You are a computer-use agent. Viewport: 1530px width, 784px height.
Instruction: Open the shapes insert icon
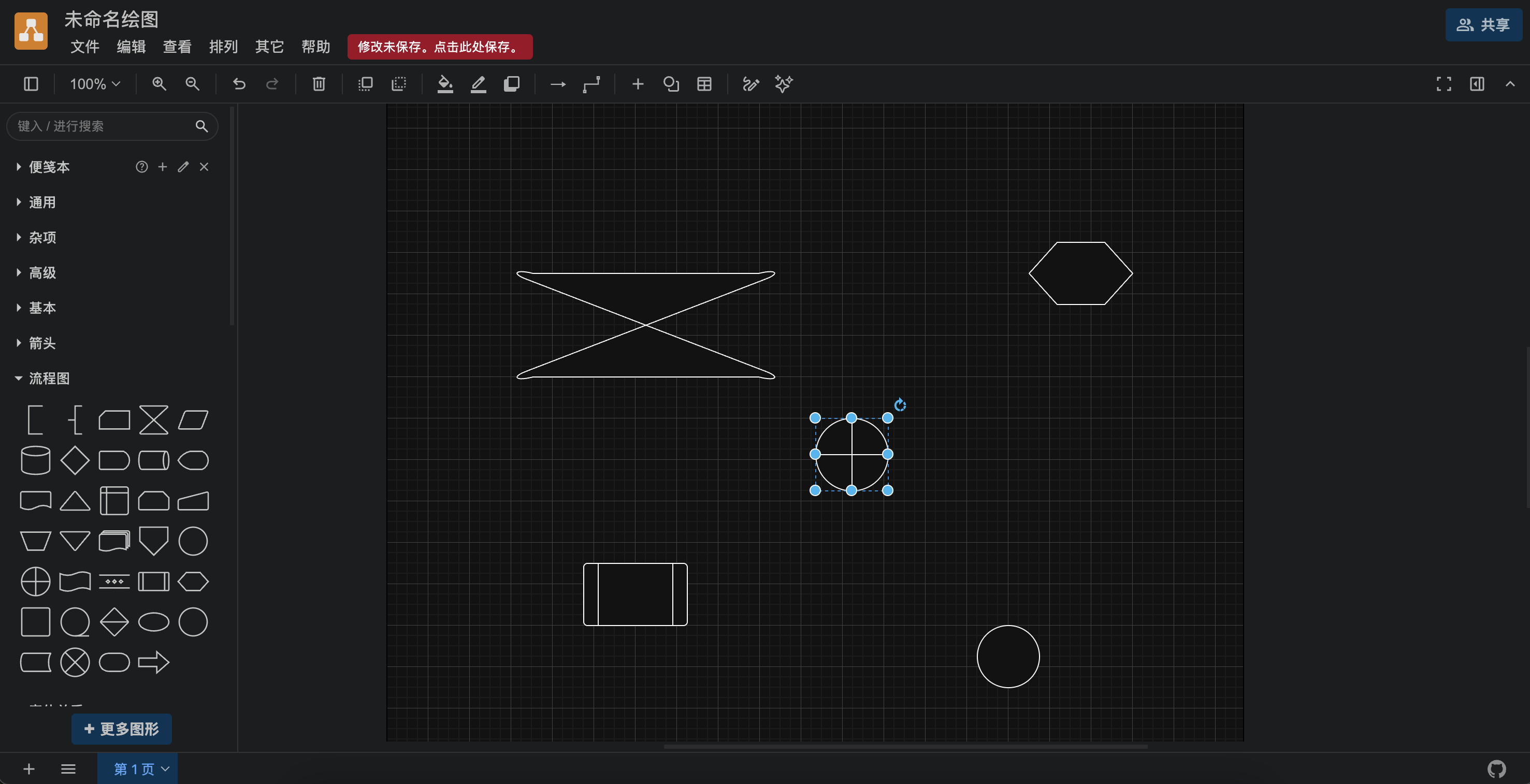671,84
